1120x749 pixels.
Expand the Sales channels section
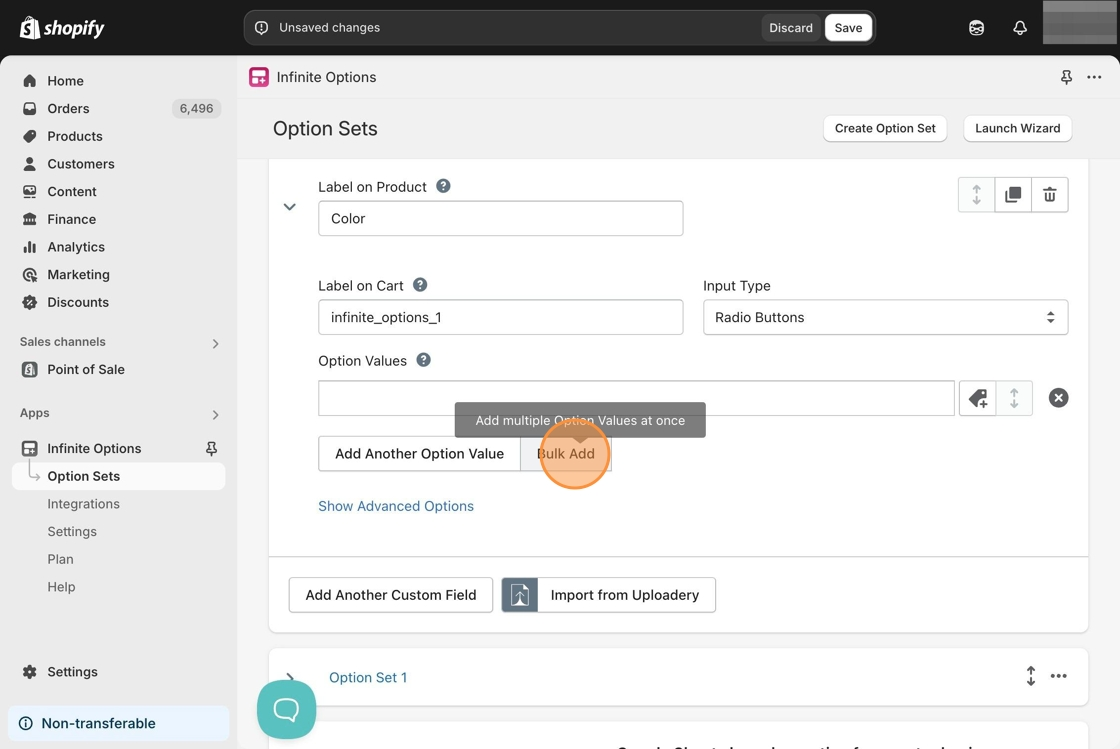tap(215, 343)
